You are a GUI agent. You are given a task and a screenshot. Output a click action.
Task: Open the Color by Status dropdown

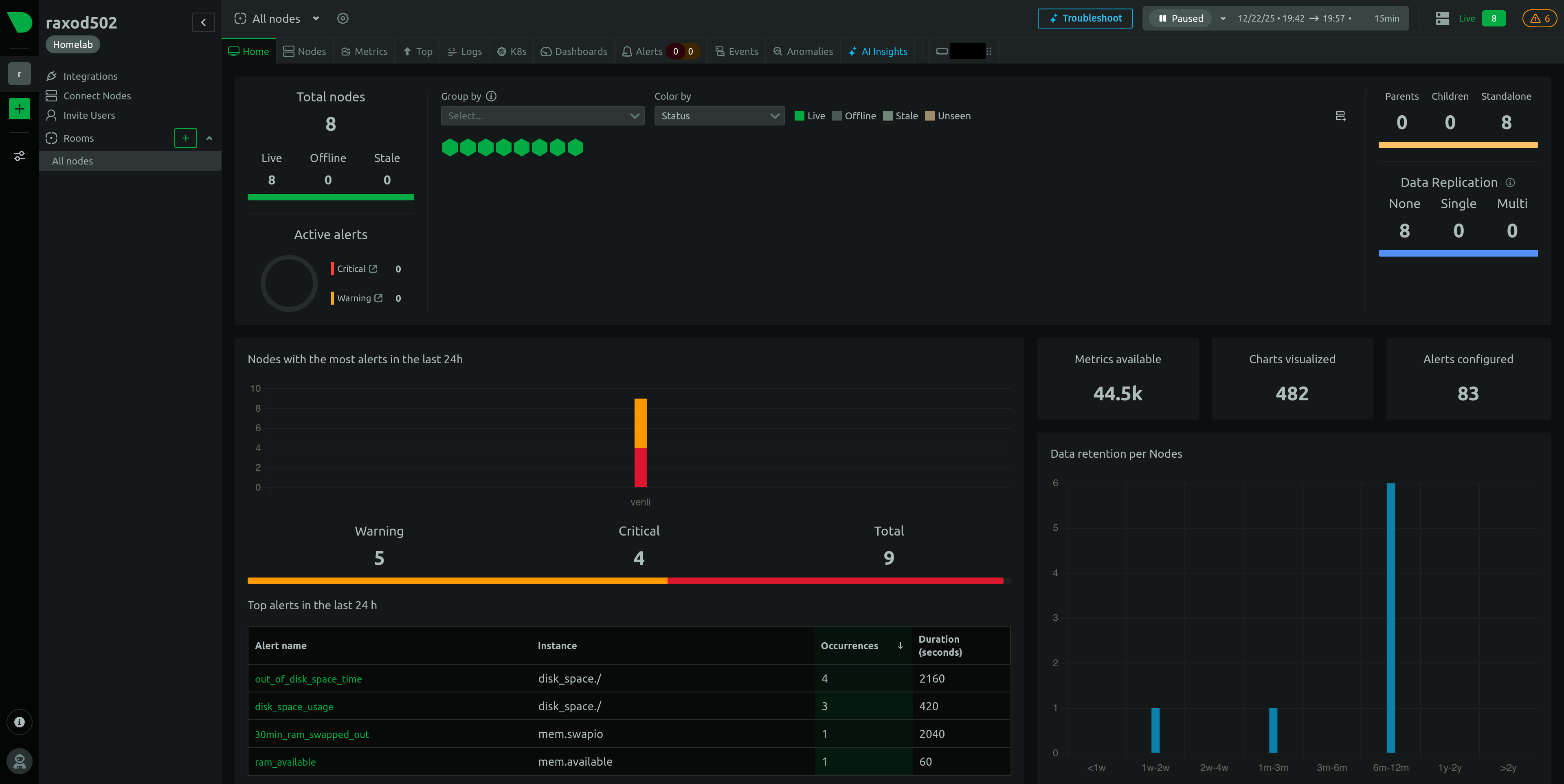pos(719,116)
